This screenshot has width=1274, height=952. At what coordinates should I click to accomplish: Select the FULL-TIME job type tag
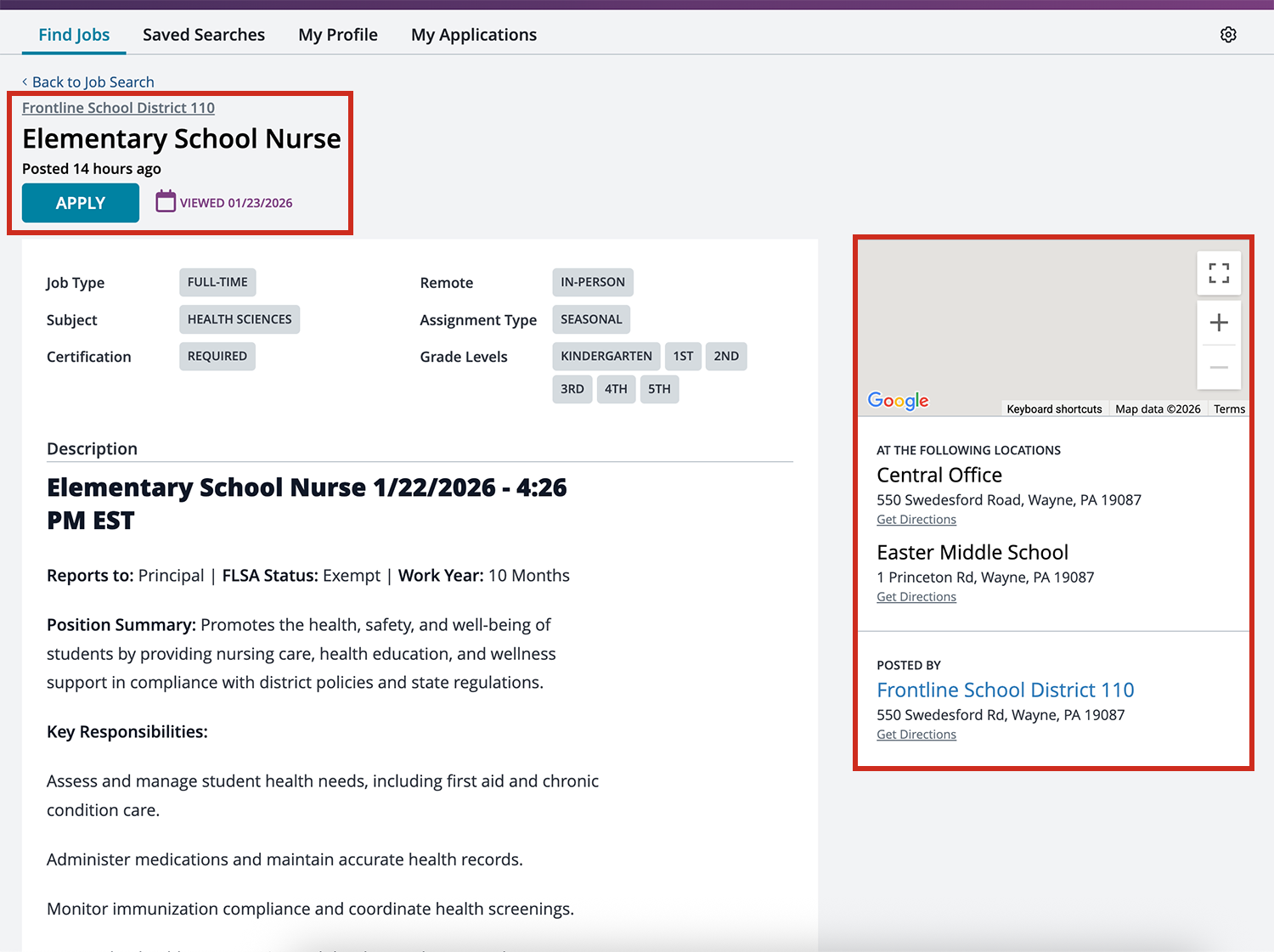point(217,282)
